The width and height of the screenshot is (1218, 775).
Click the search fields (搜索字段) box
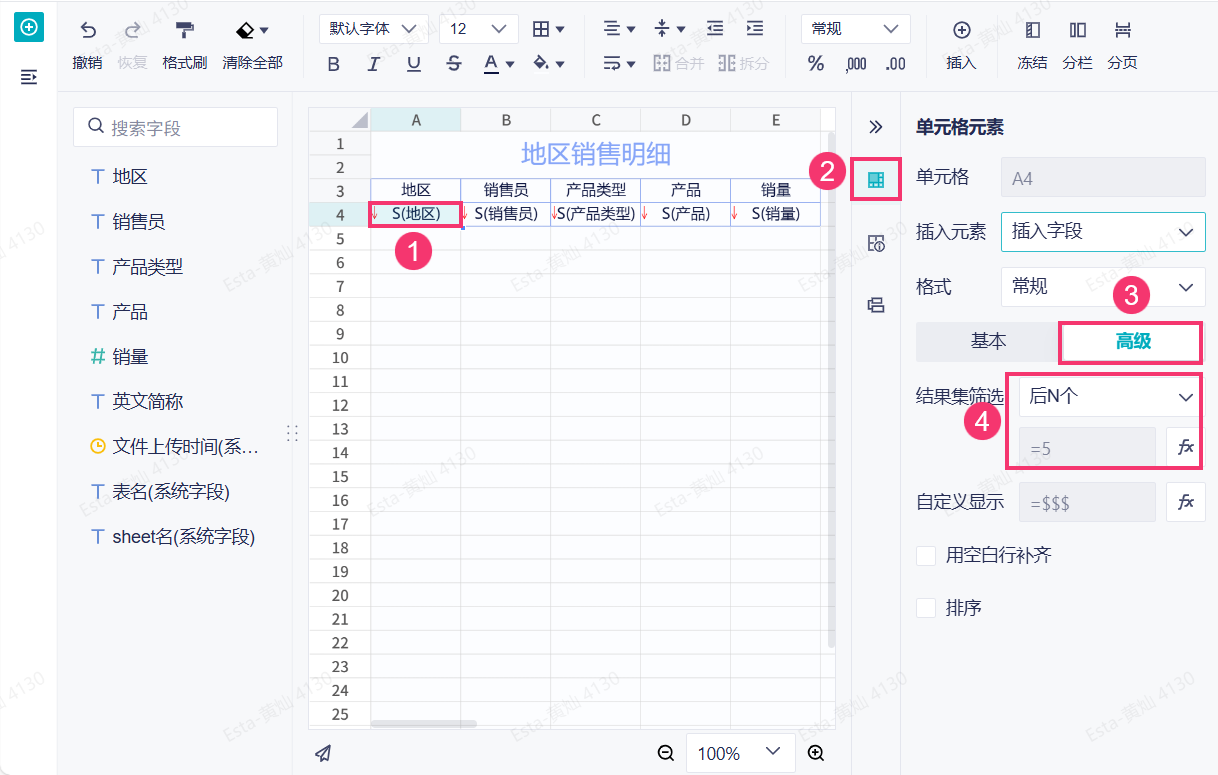(176, 128)
